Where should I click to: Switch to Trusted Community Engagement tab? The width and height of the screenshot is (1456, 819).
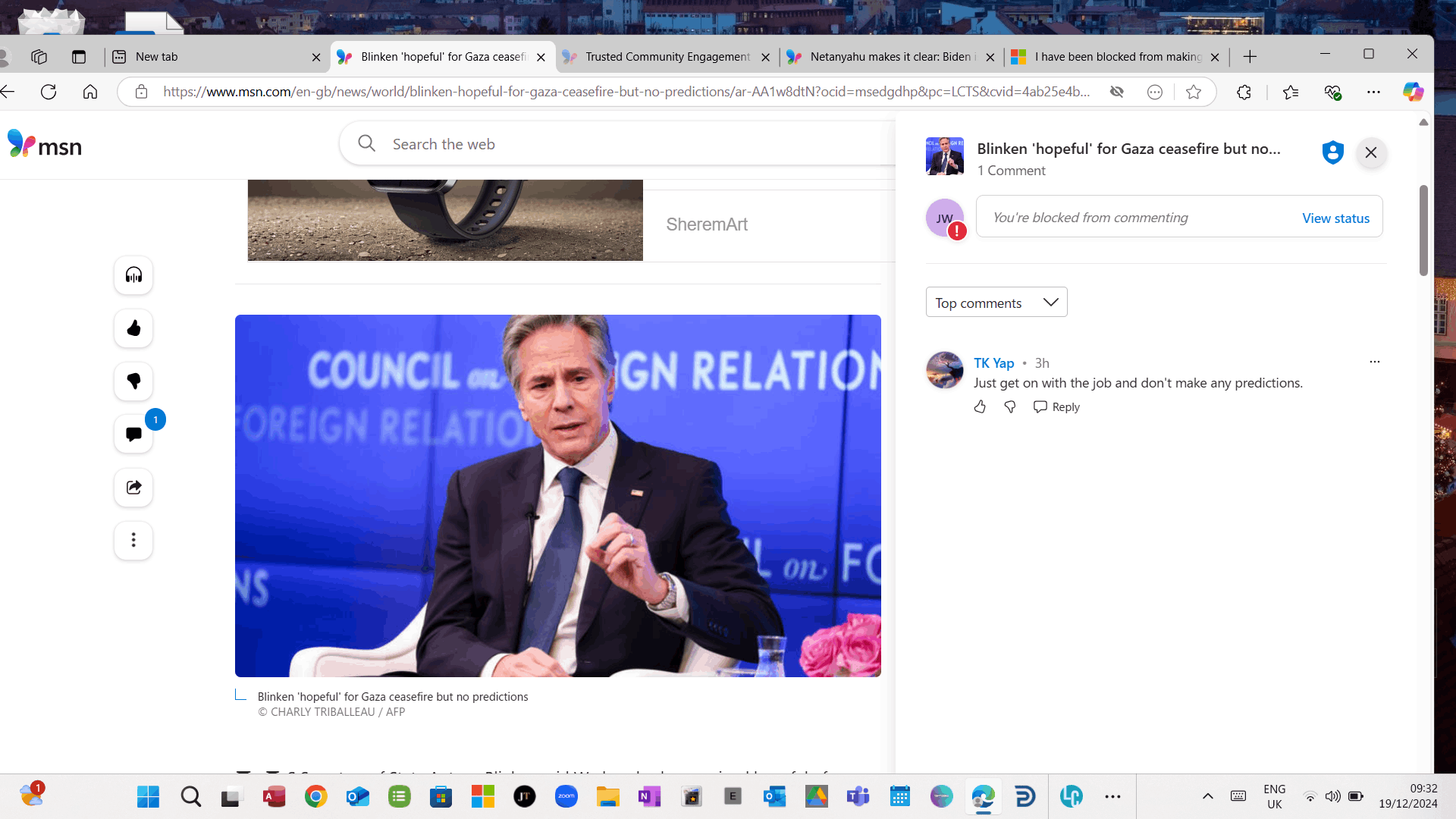[x=667, y=57]
